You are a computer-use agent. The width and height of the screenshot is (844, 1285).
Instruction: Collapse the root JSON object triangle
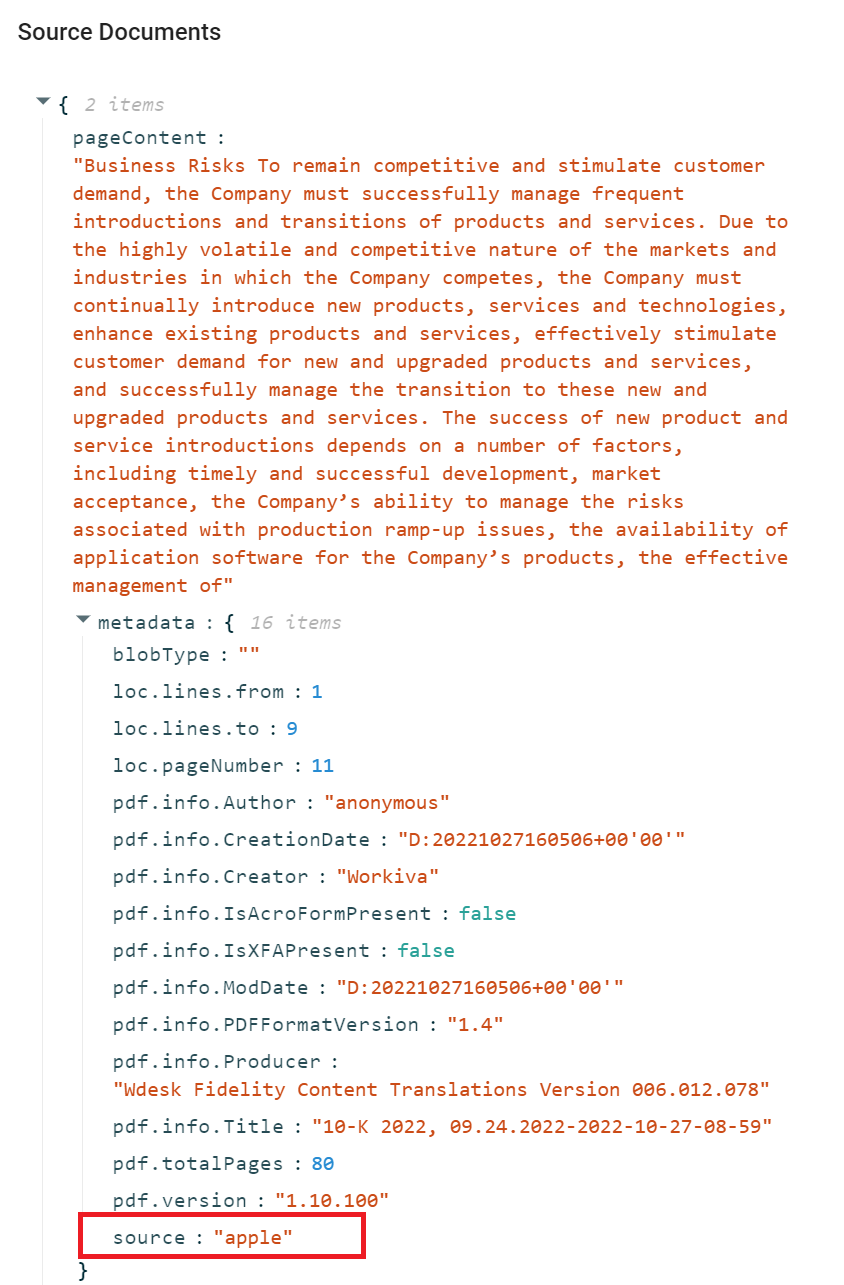pyautogui.click(x=43, y=101)
